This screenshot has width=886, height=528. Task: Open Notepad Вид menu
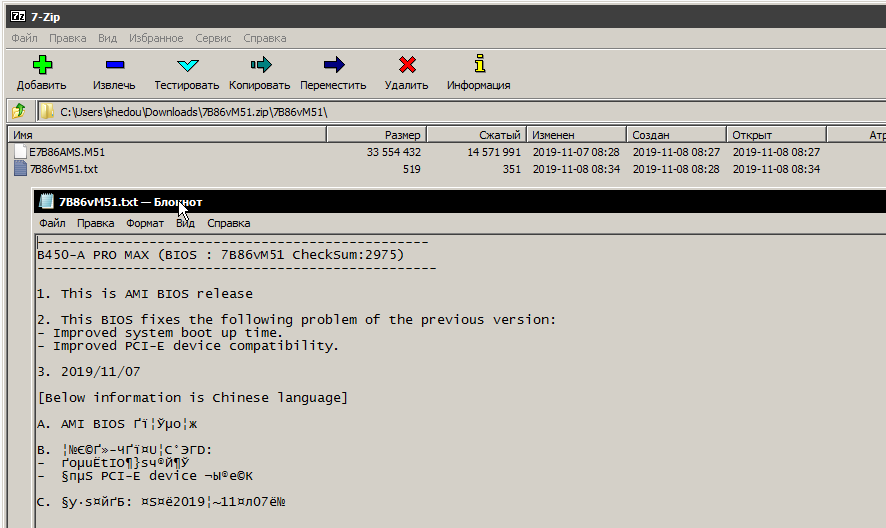185,223
